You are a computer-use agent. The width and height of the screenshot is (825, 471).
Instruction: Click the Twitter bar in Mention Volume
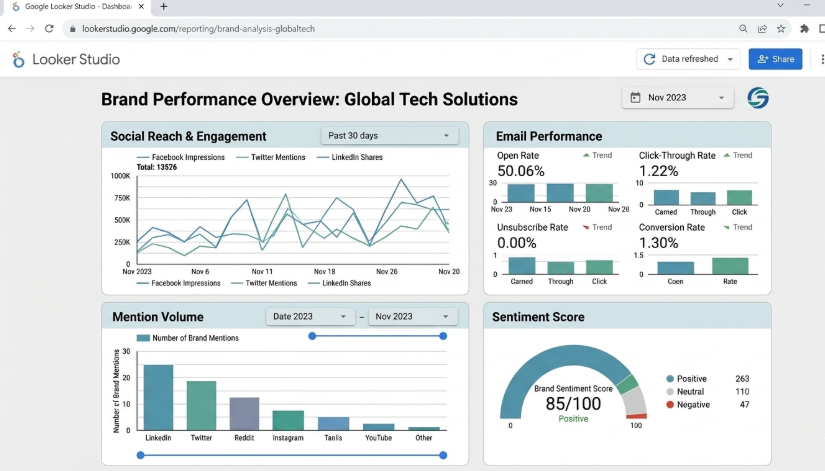(x=202, y=405)
